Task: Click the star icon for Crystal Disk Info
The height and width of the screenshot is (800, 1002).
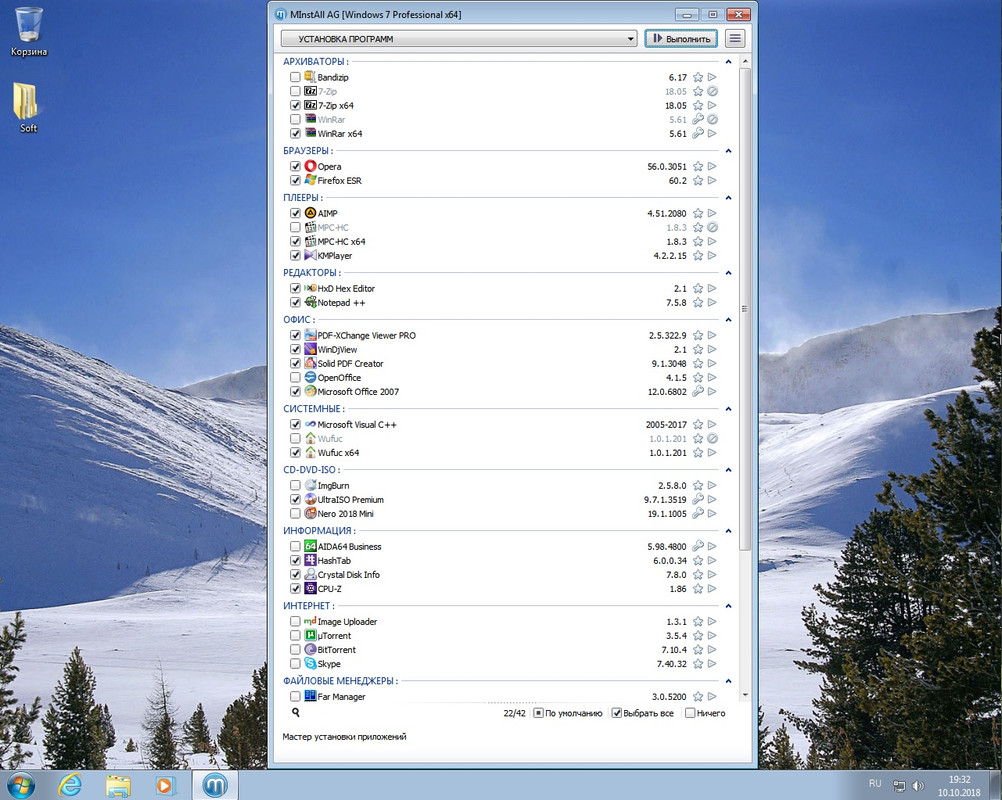Action: (x=698, y=574)
